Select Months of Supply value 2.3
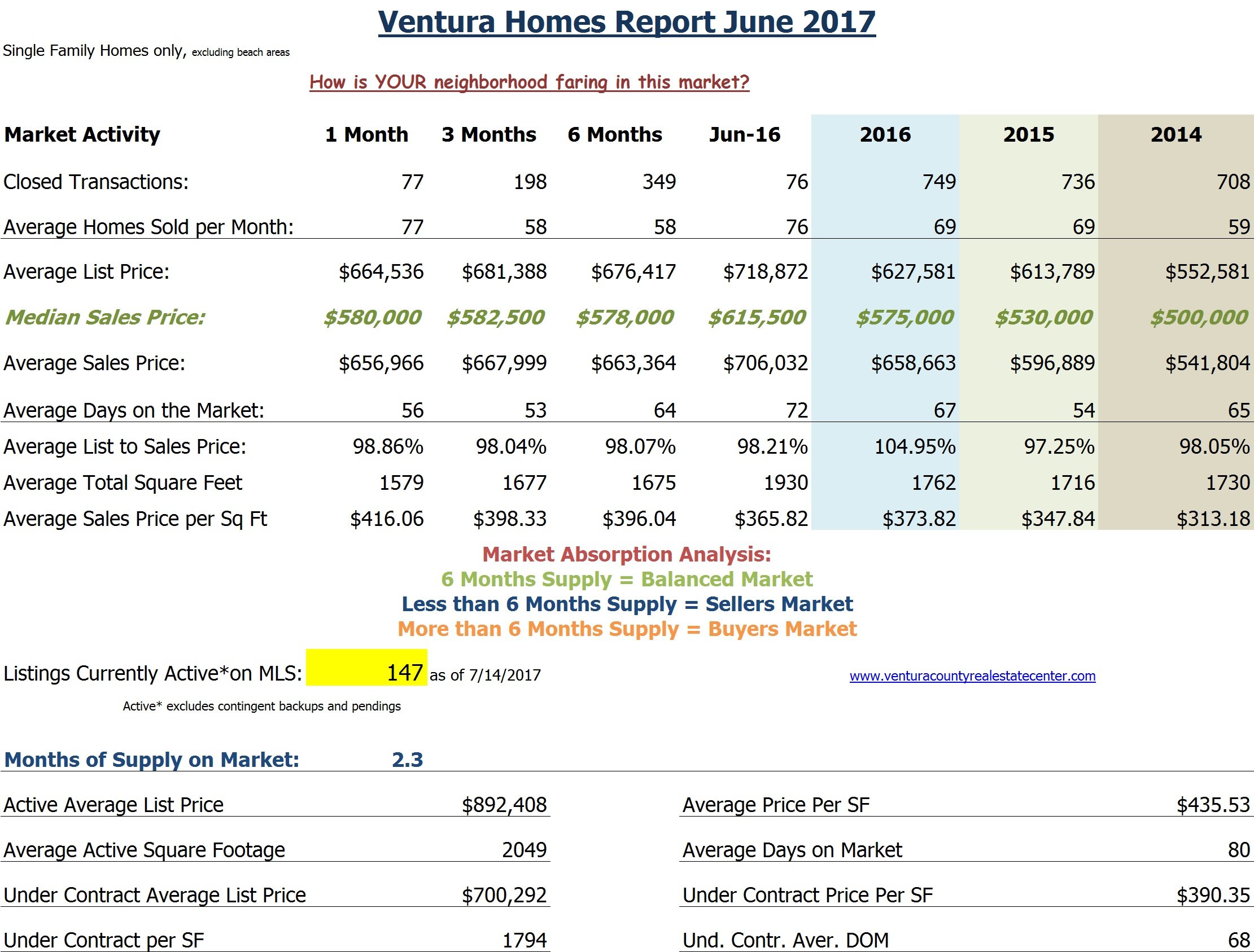This screenshot has width=1254, height=952. click(x=408, y=760)
